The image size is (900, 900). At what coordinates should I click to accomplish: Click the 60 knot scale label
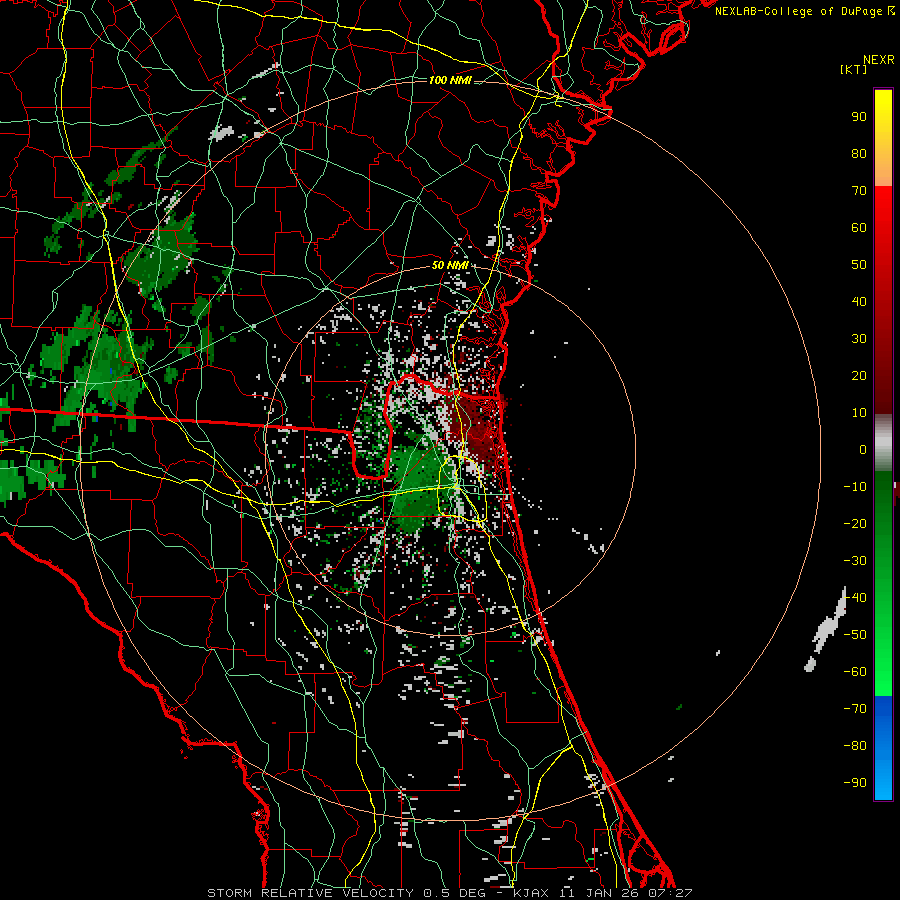pyautogui.click(x=859, y=227)
